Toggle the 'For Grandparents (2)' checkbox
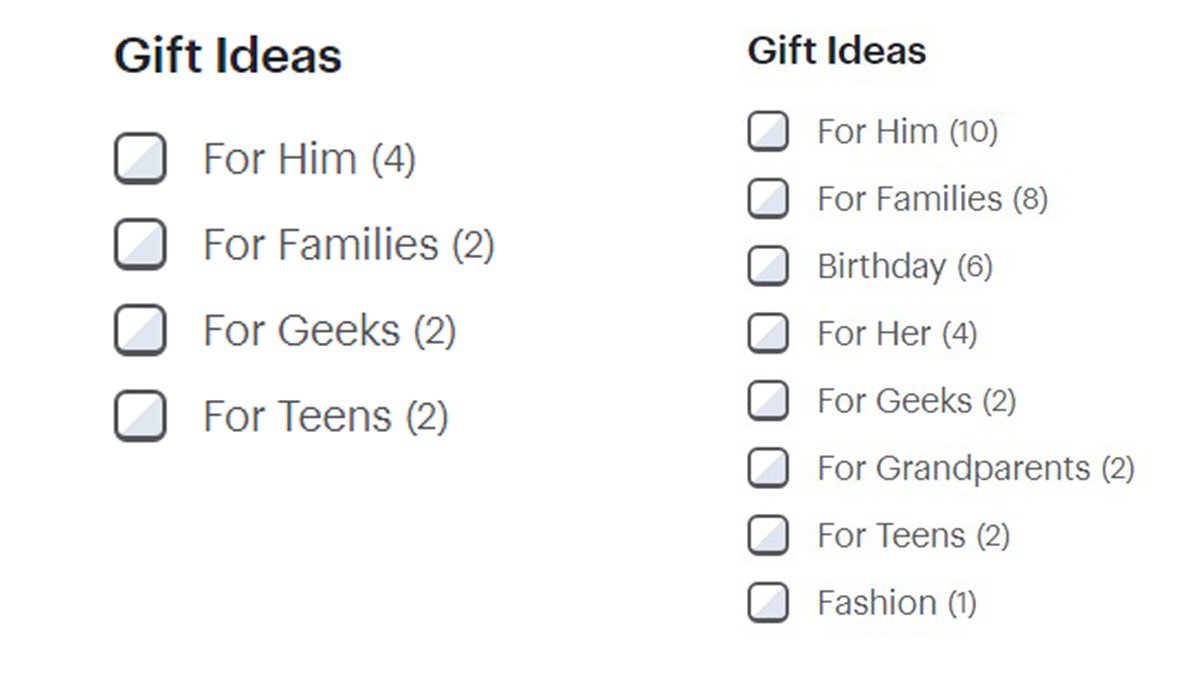Screen dimensions: 1200x675 pyautogui.click(x=768, y=468)
